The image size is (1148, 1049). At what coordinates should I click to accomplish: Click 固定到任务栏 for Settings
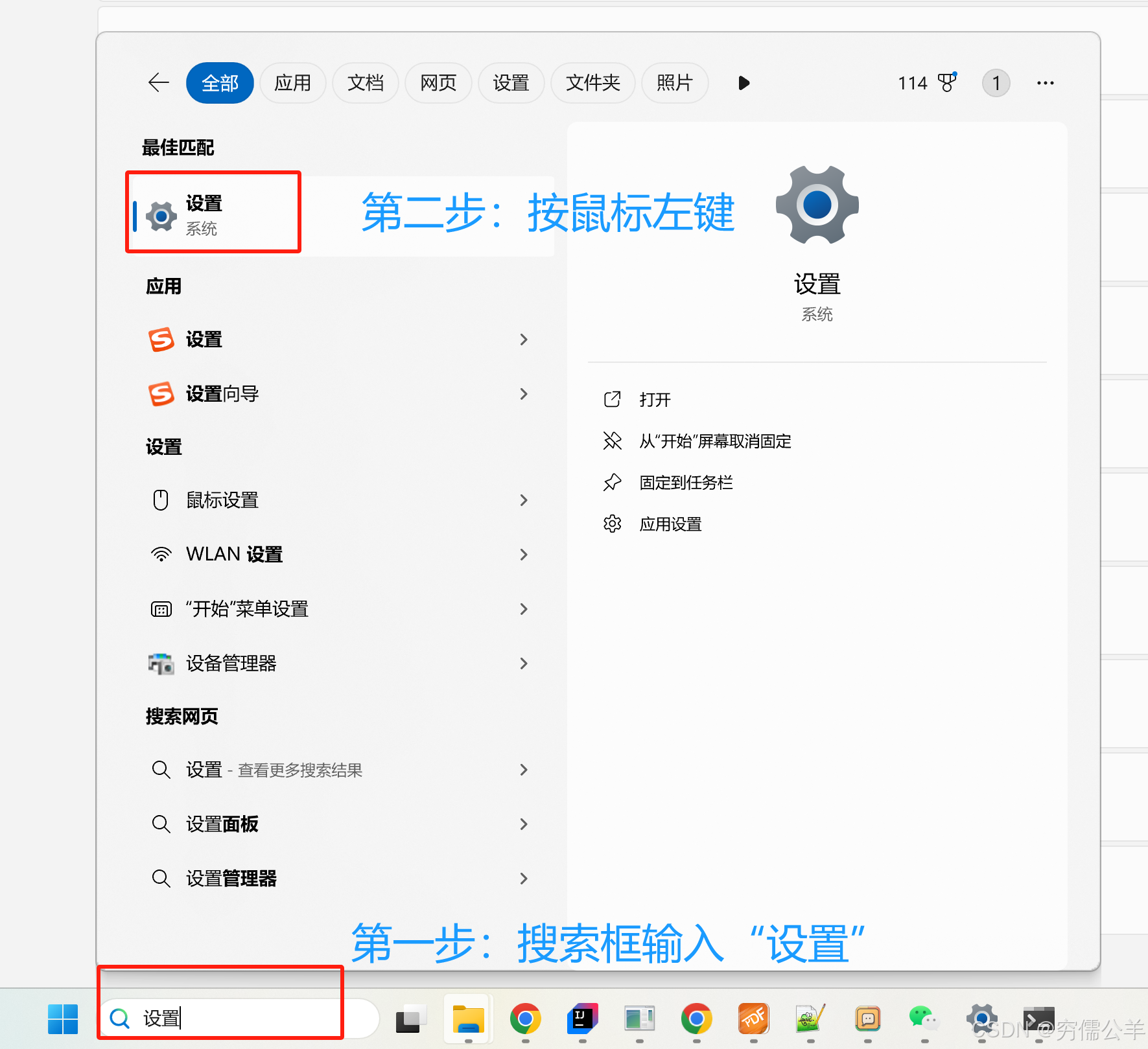(686, 482)
